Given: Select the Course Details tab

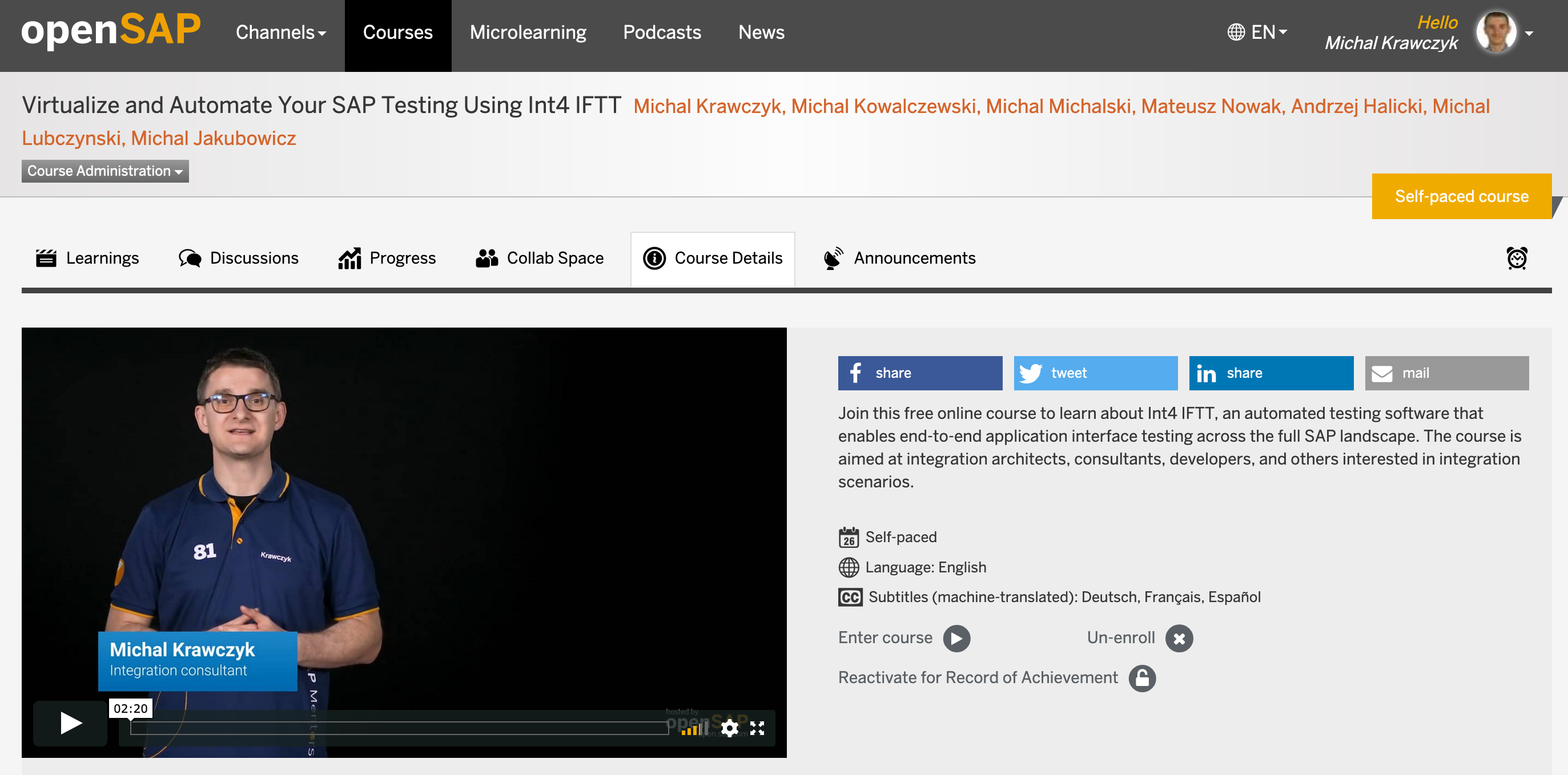Looking at the screenshot, I should [x=713, y=259].
